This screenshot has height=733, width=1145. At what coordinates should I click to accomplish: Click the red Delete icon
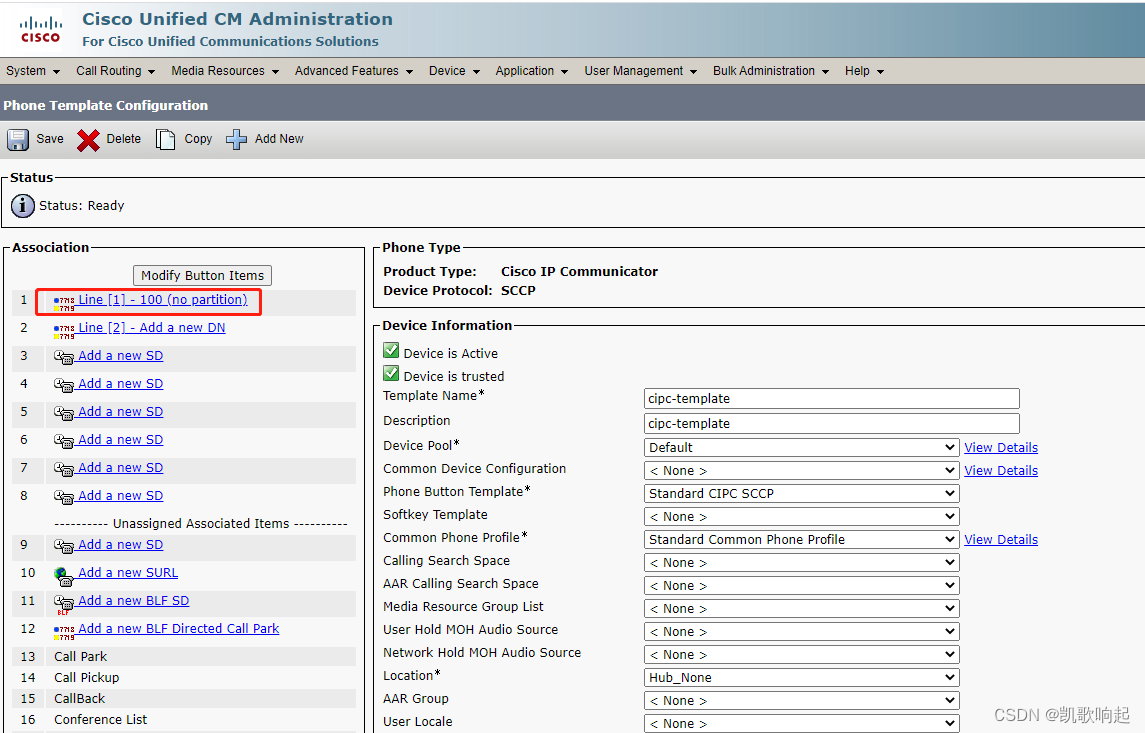(x=89, y=139)
